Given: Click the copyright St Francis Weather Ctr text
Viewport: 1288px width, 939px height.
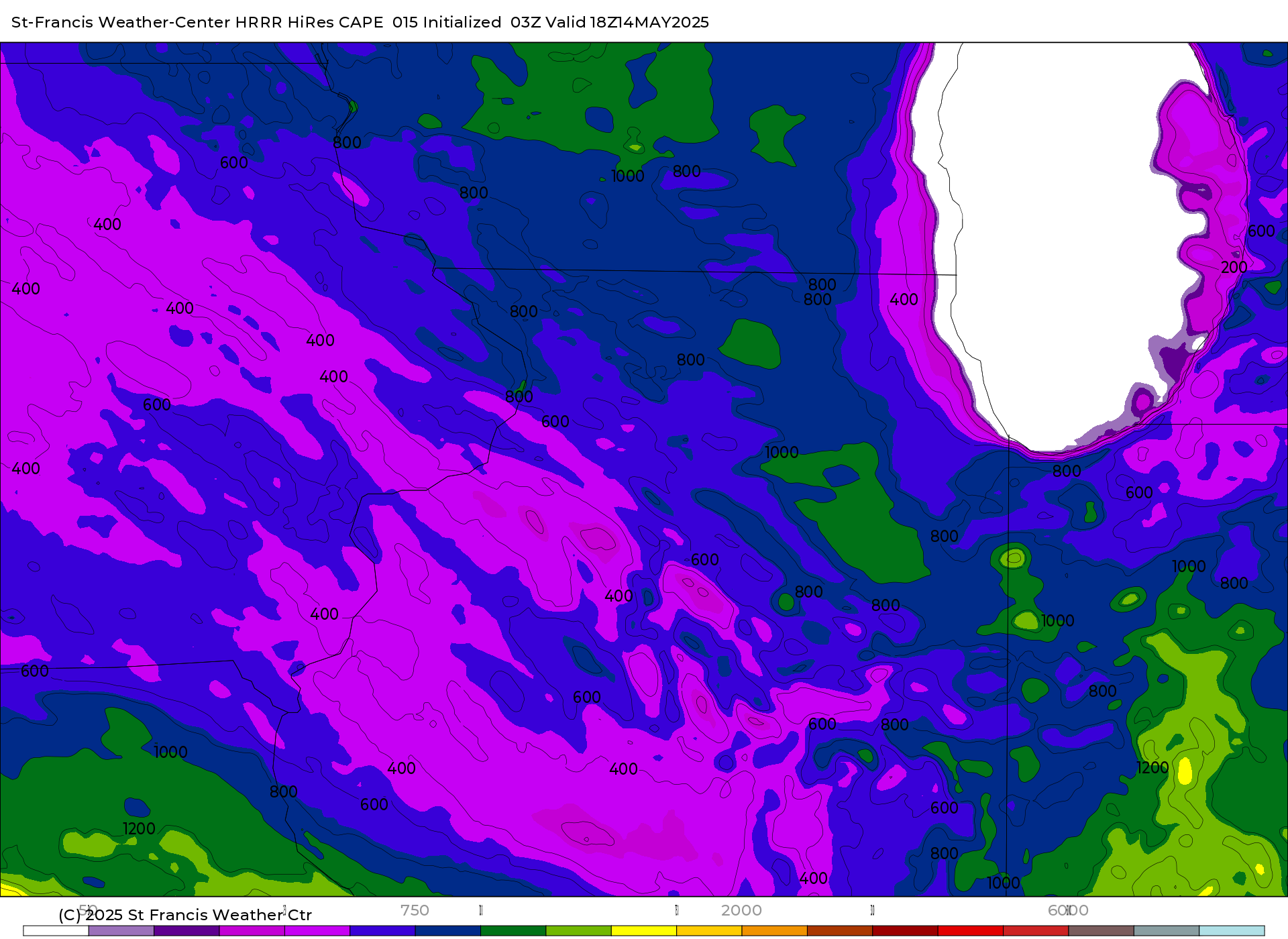Looking at the screenshot, I should [185, 915].
